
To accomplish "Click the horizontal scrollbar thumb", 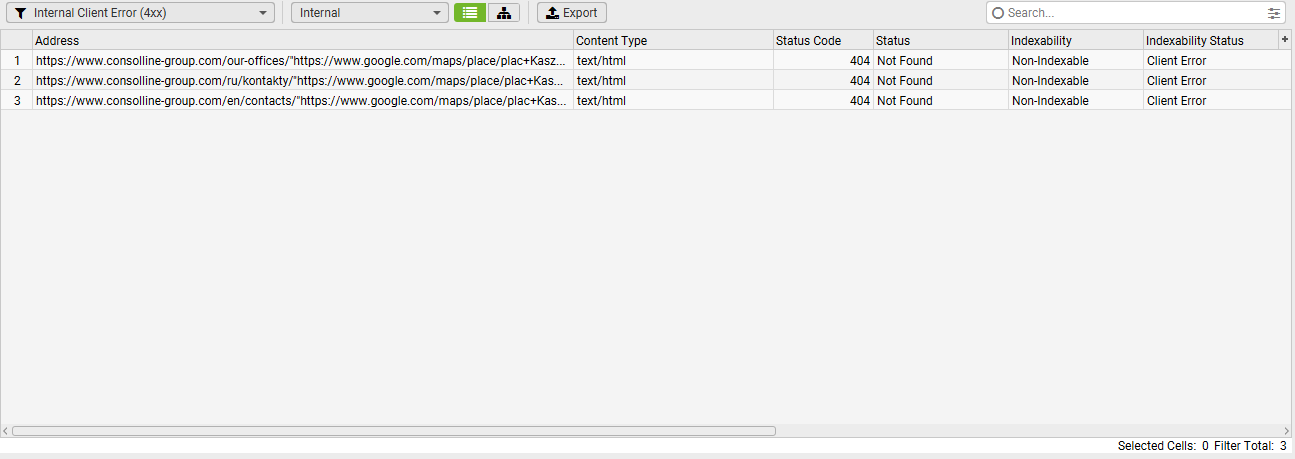I will coord(394,431).
